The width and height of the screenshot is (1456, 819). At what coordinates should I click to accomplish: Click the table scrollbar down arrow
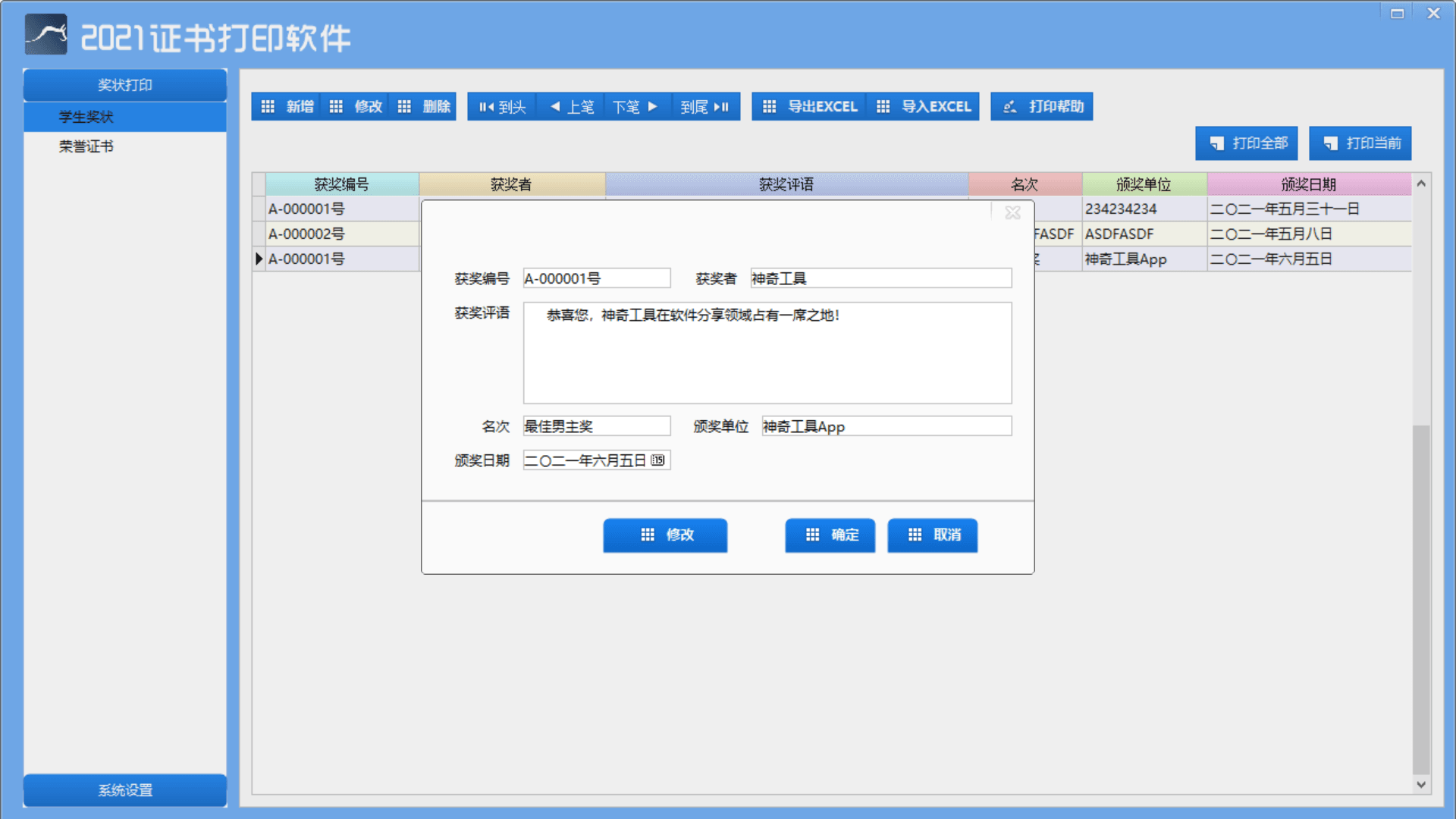[x=1421, y=785]
